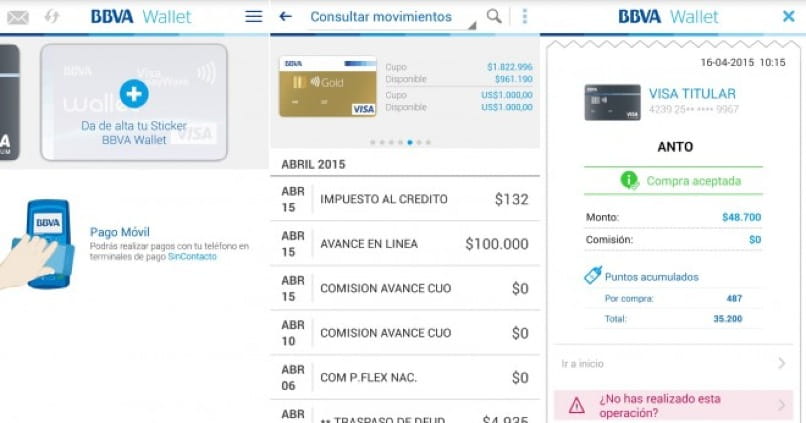Open the Ir a inicio chevron

[781, 363]
